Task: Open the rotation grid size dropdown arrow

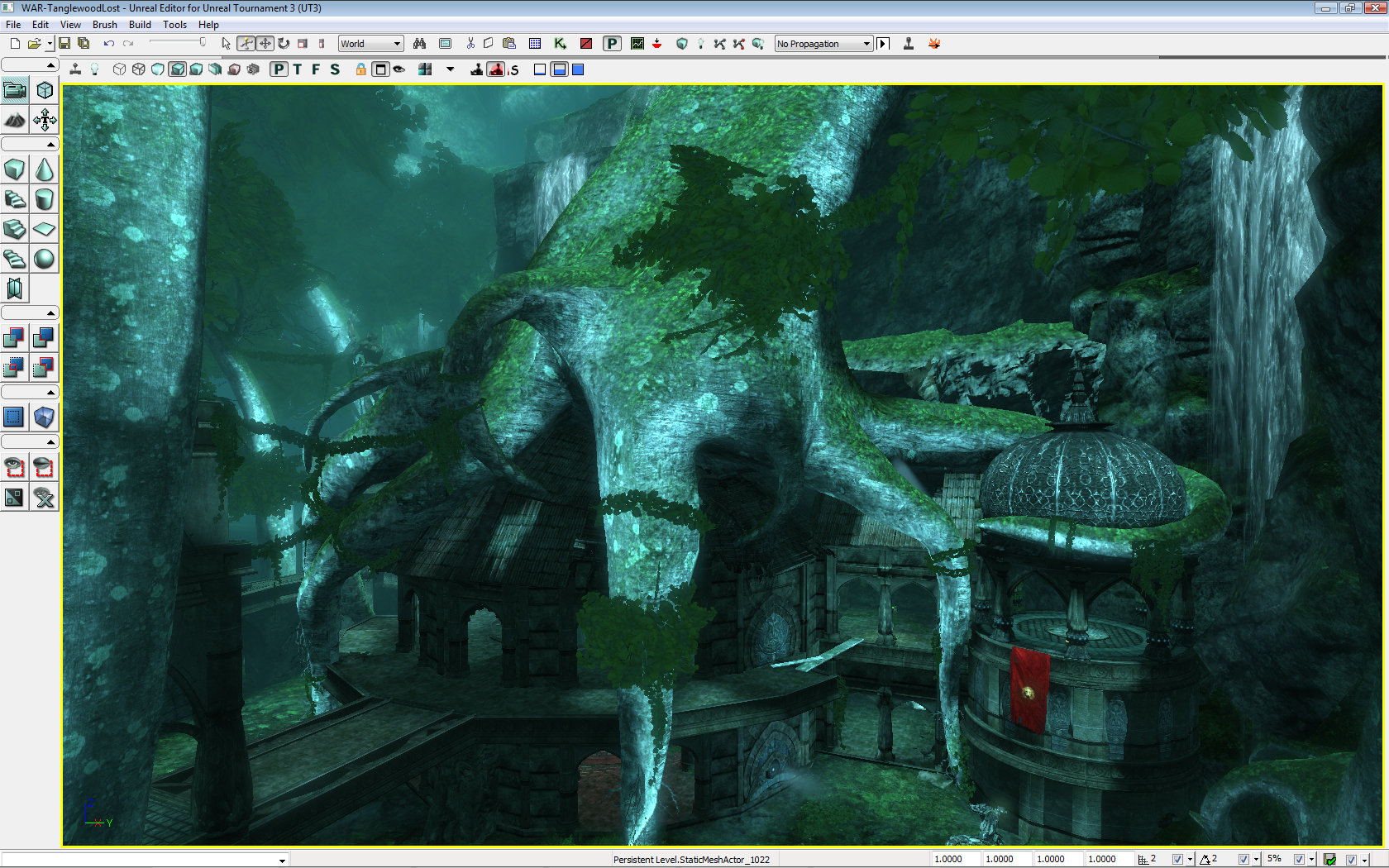Action: click(x=1256, y=860)
